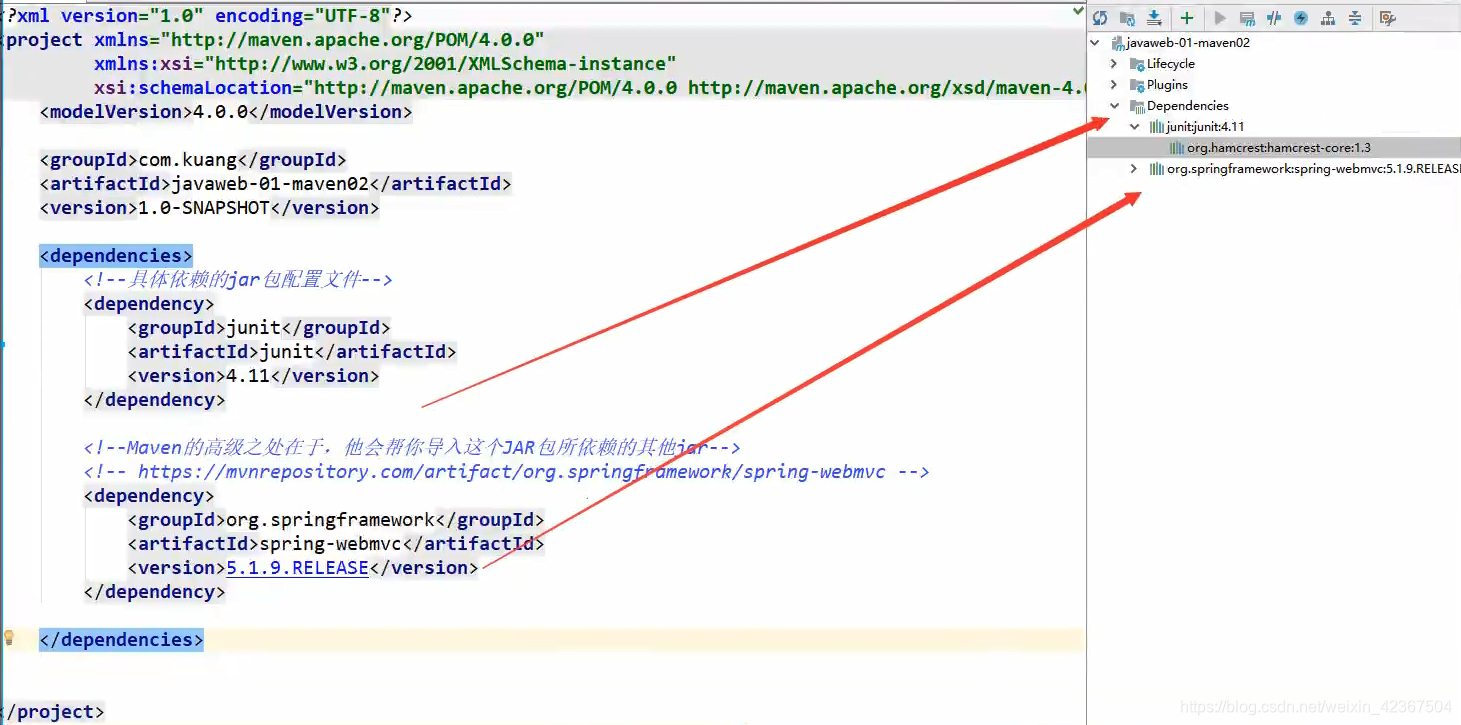Click junit artifactId line
Viewport: 1461px width, 725px height.
292,352
